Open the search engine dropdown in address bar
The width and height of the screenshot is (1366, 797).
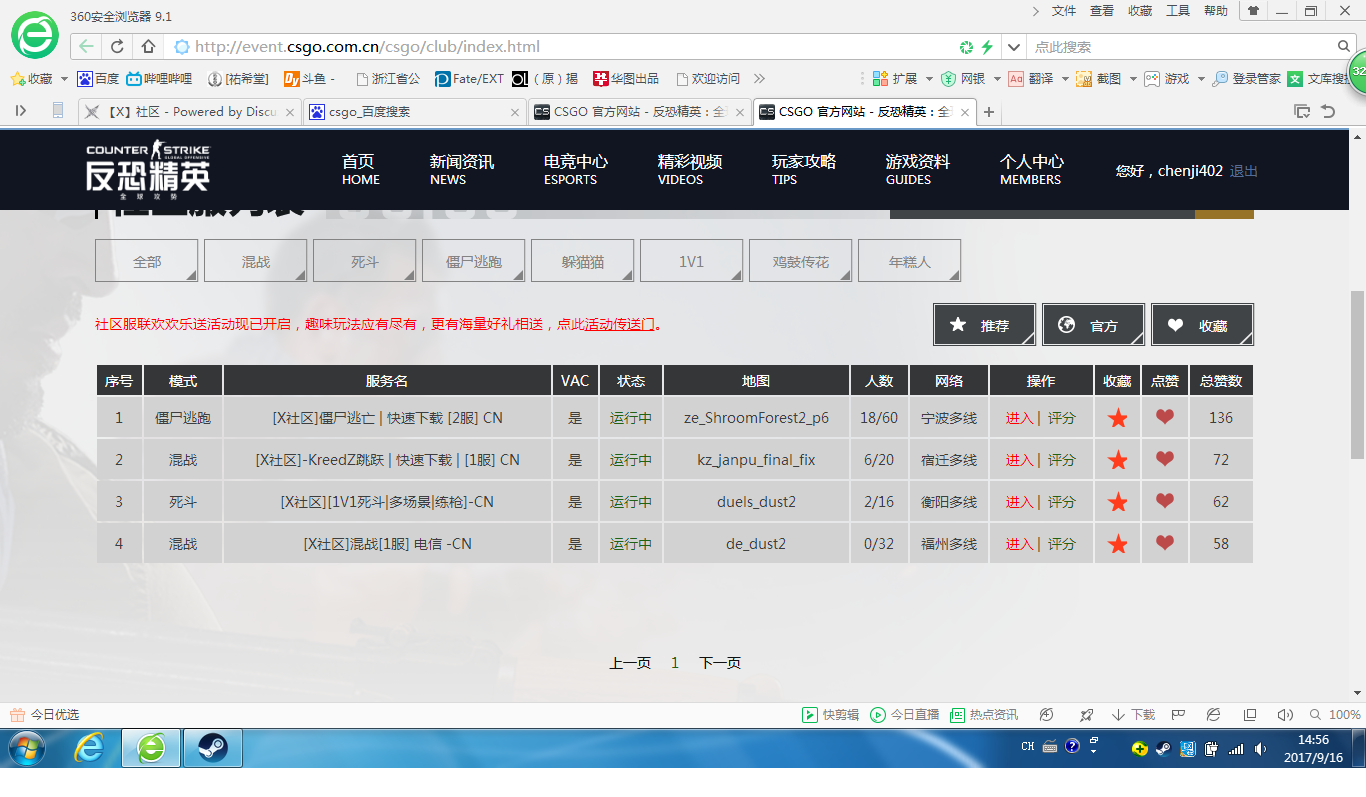[1013, 46]
